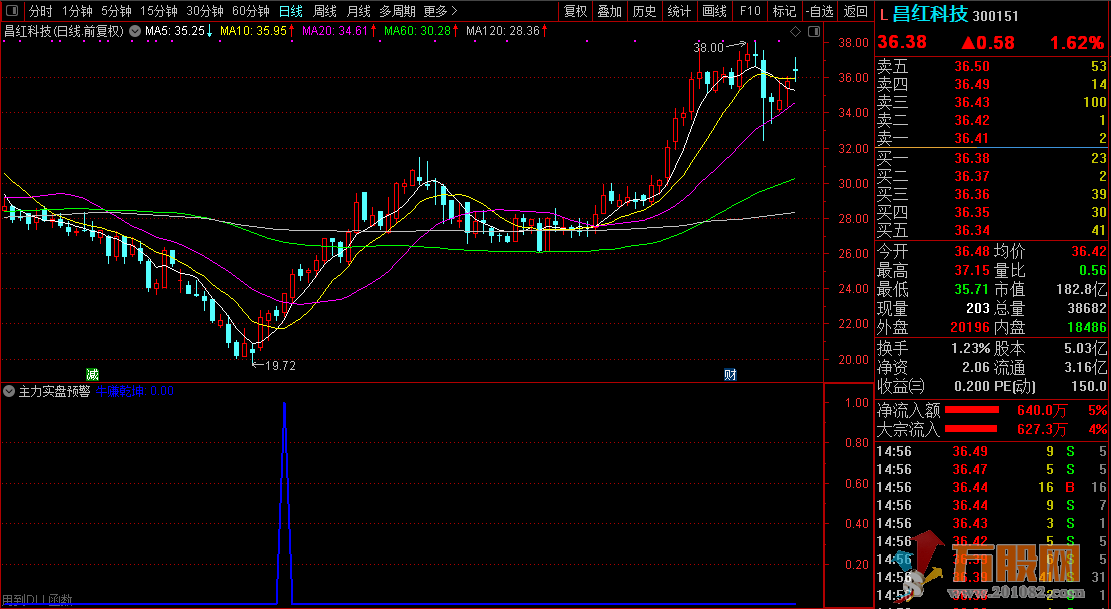The height and width of the screenshot is (609, 1111).
Task: Click the MA60: 30.28 label
Action: [417, 31]
